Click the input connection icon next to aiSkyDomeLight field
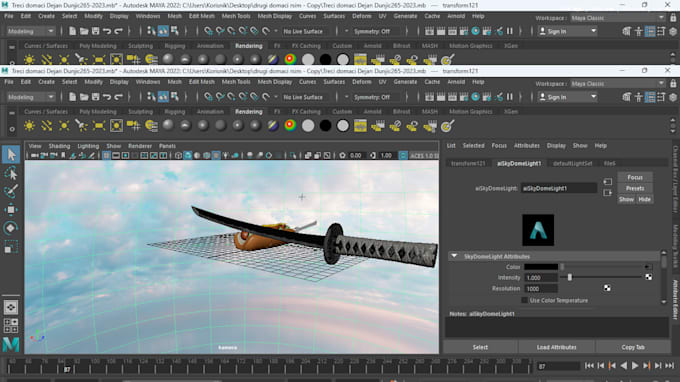Viewport: 680px width, 382px height. (607, 182)
